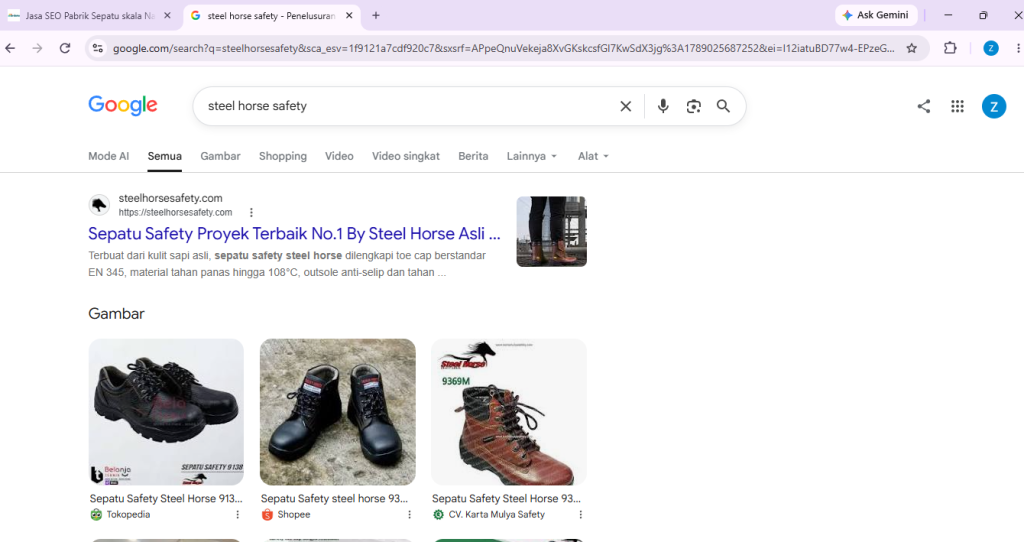Expand the Lainnya dropdown
This screenshot has height=542, width=1024.
(x=532, y=156)
